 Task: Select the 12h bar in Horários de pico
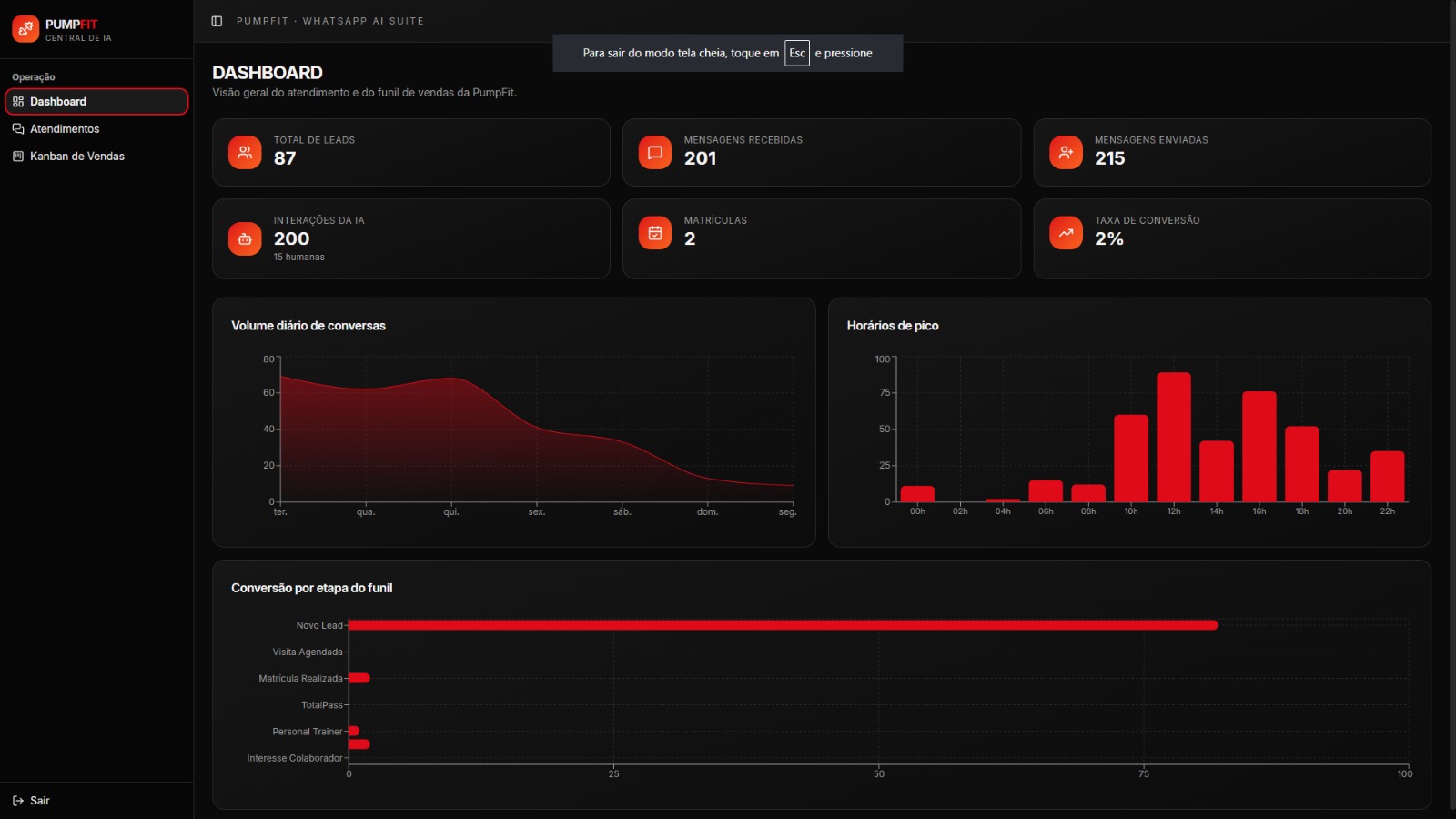click(x=1174, y=437)
